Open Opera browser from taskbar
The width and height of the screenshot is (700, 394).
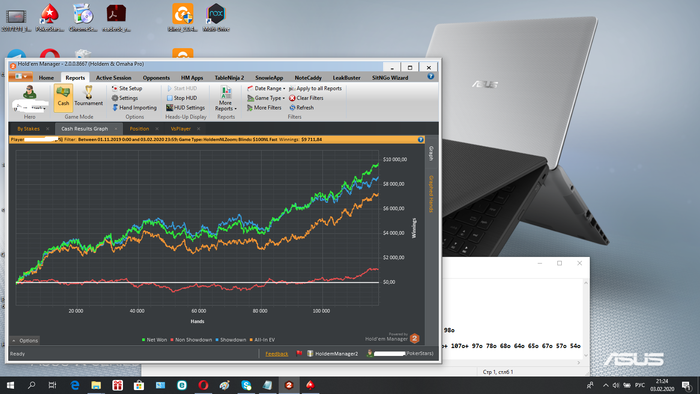203,385
